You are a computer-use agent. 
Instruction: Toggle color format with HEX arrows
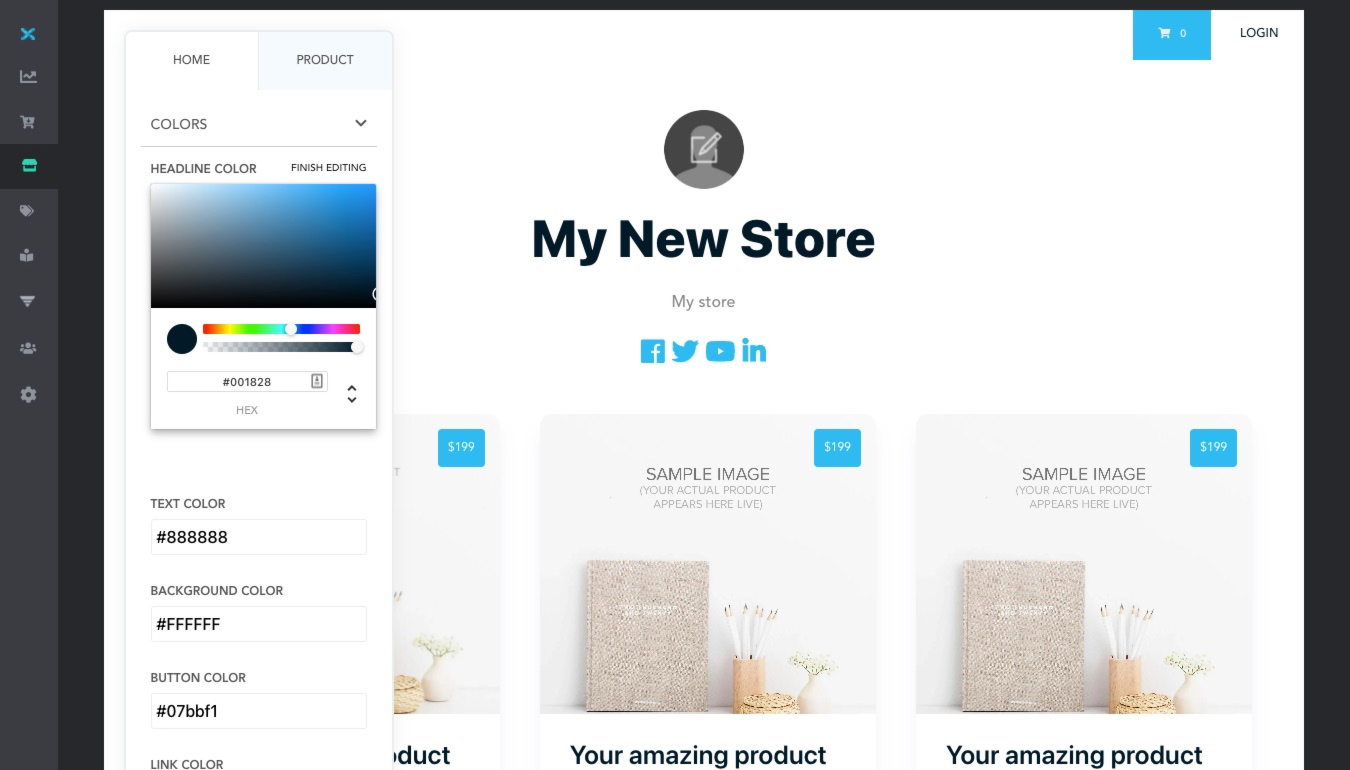[352, 394]
